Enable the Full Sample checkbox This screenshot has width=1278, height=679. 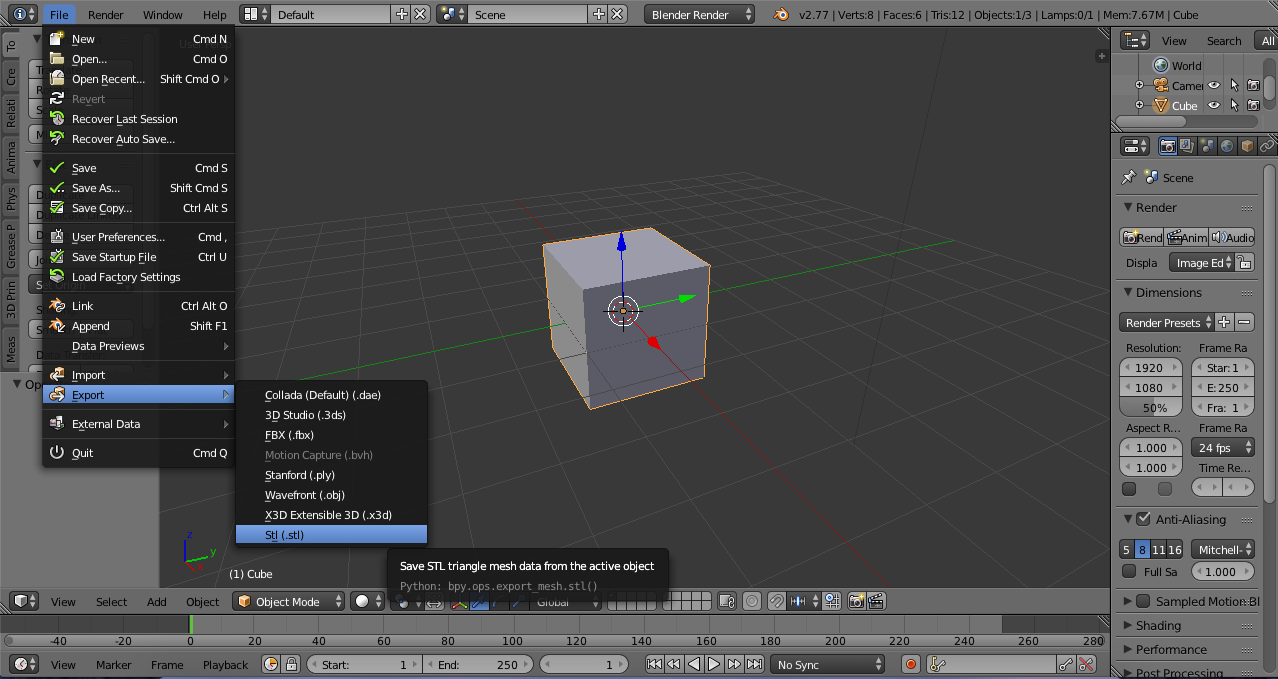tap(1129, 572)
